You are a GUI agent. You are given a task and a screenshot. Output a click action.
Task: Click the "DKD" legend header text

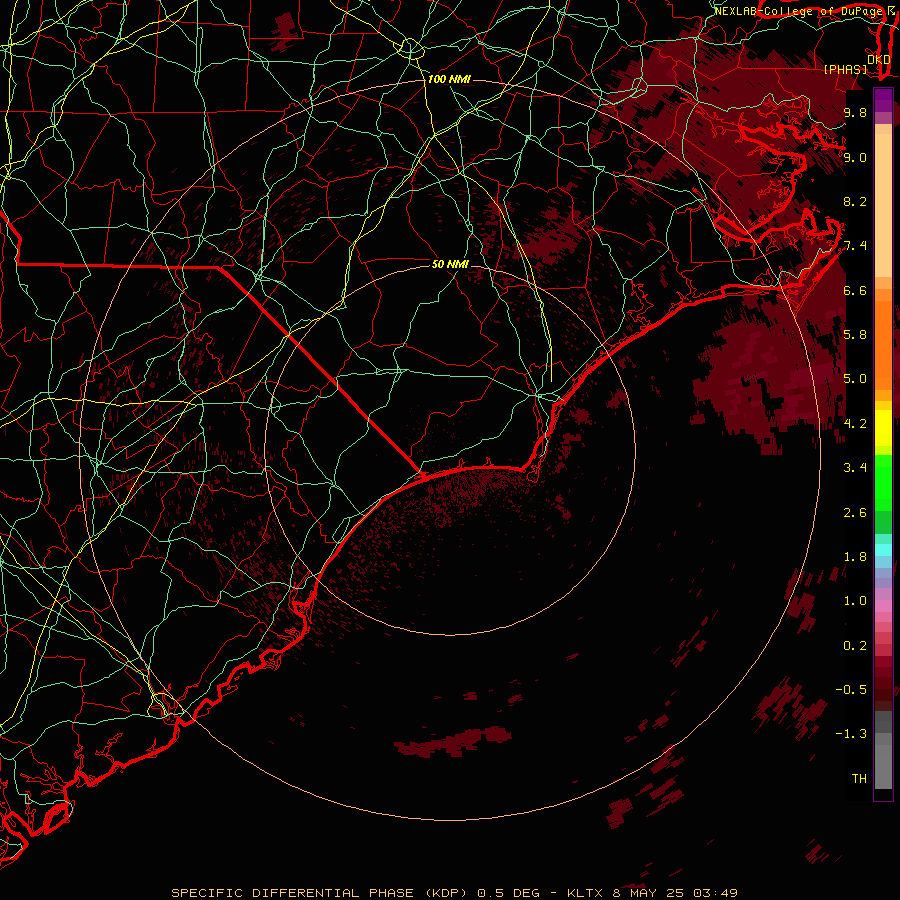[x=879, y=60]
